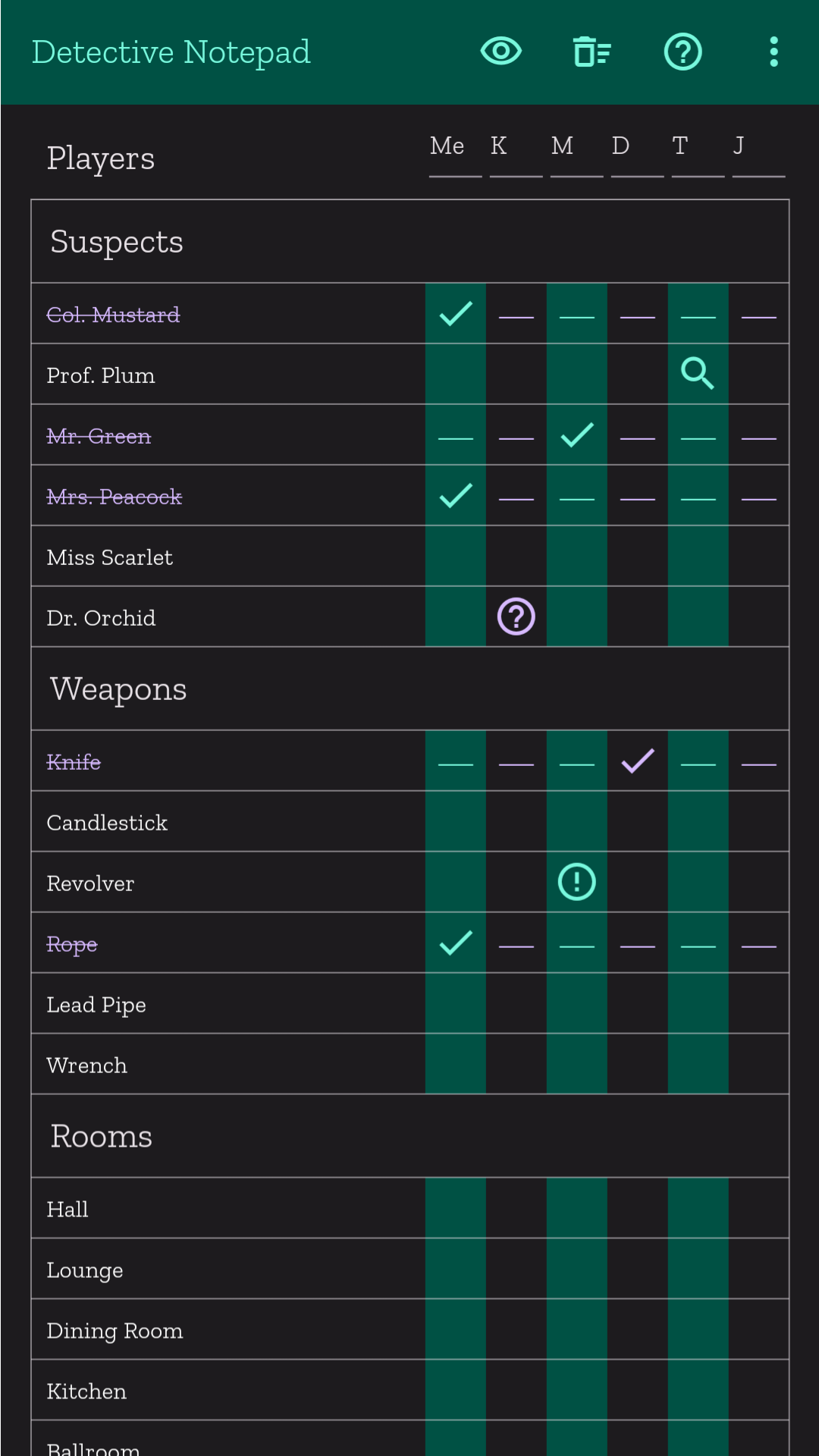Viewport: 819px width, 1456px height.
Task: Toggle Col. Mustard checkmark in Me column
Action: (456, 313)
